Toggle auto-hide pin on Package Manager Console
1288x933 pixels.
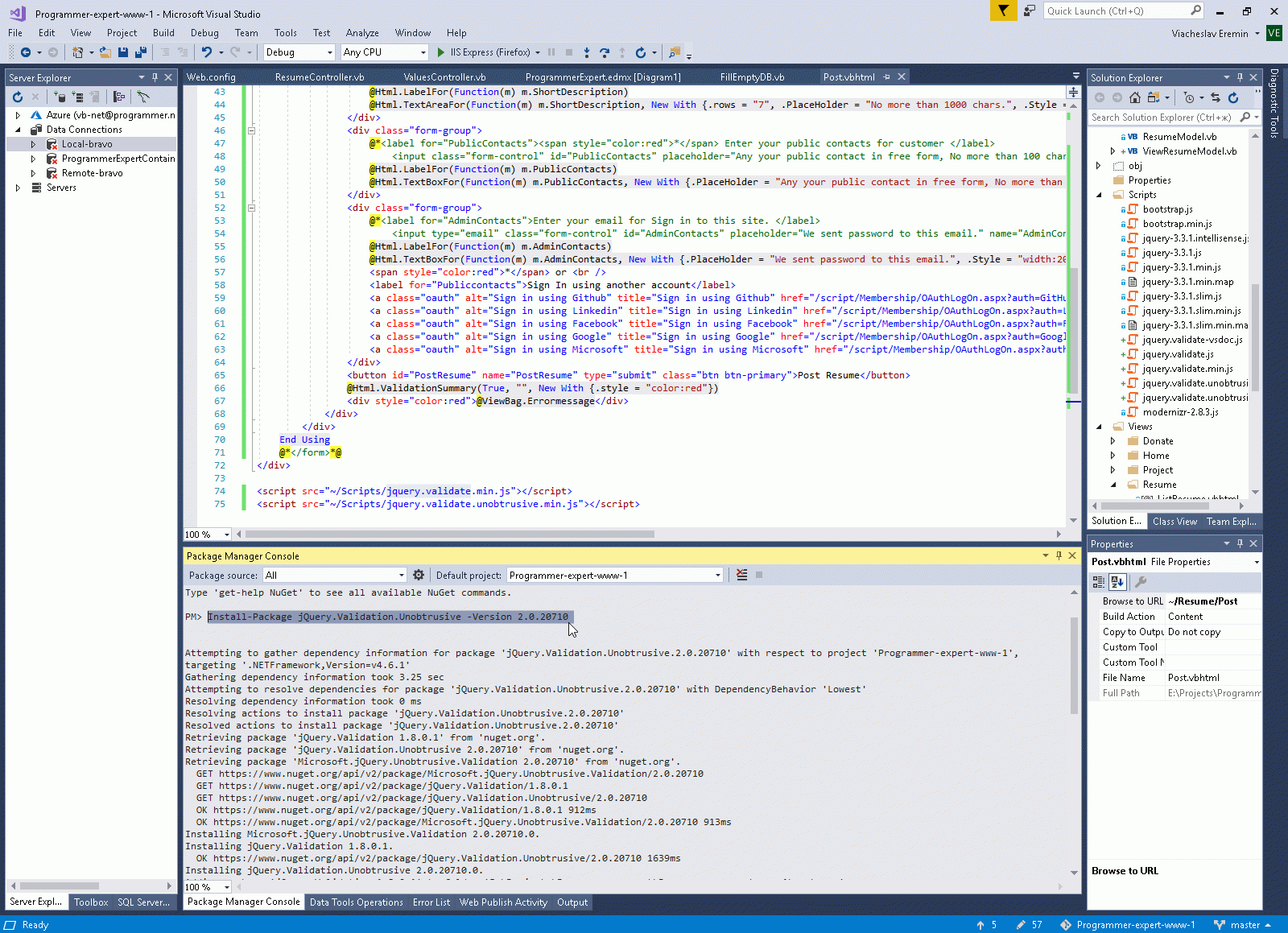click(1059, 555)
